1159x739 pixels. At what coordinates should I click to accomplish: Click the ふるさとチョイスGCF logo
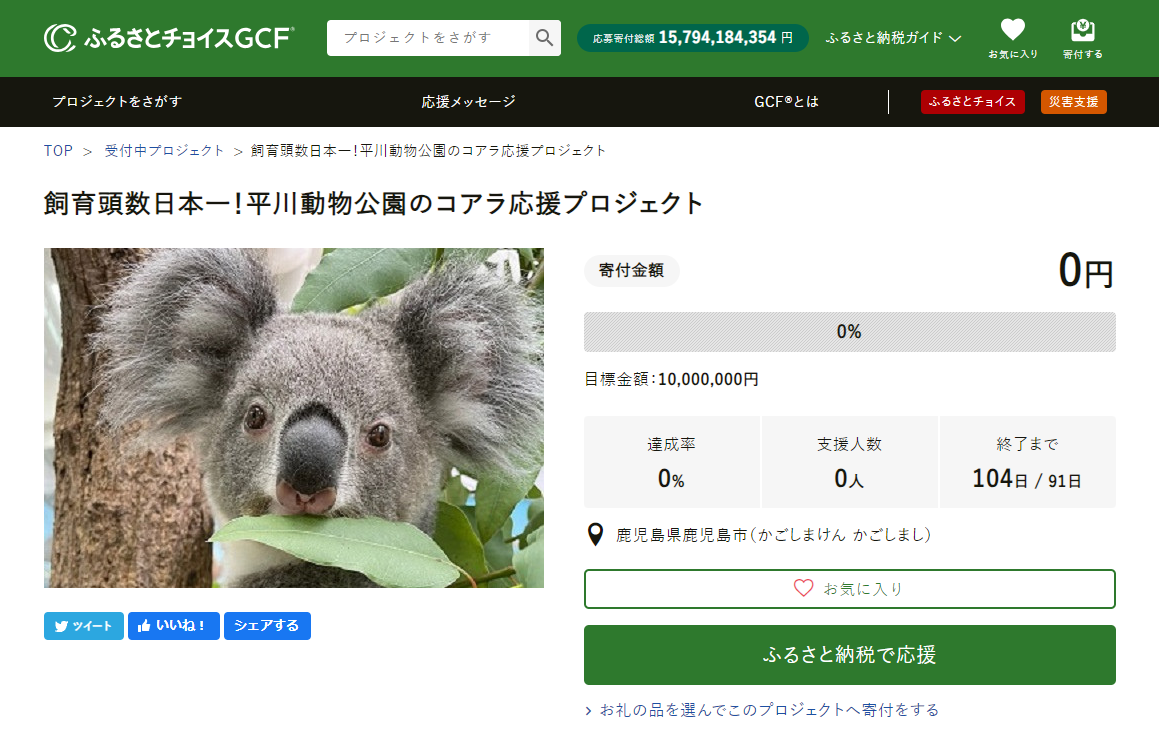[168, 38]
